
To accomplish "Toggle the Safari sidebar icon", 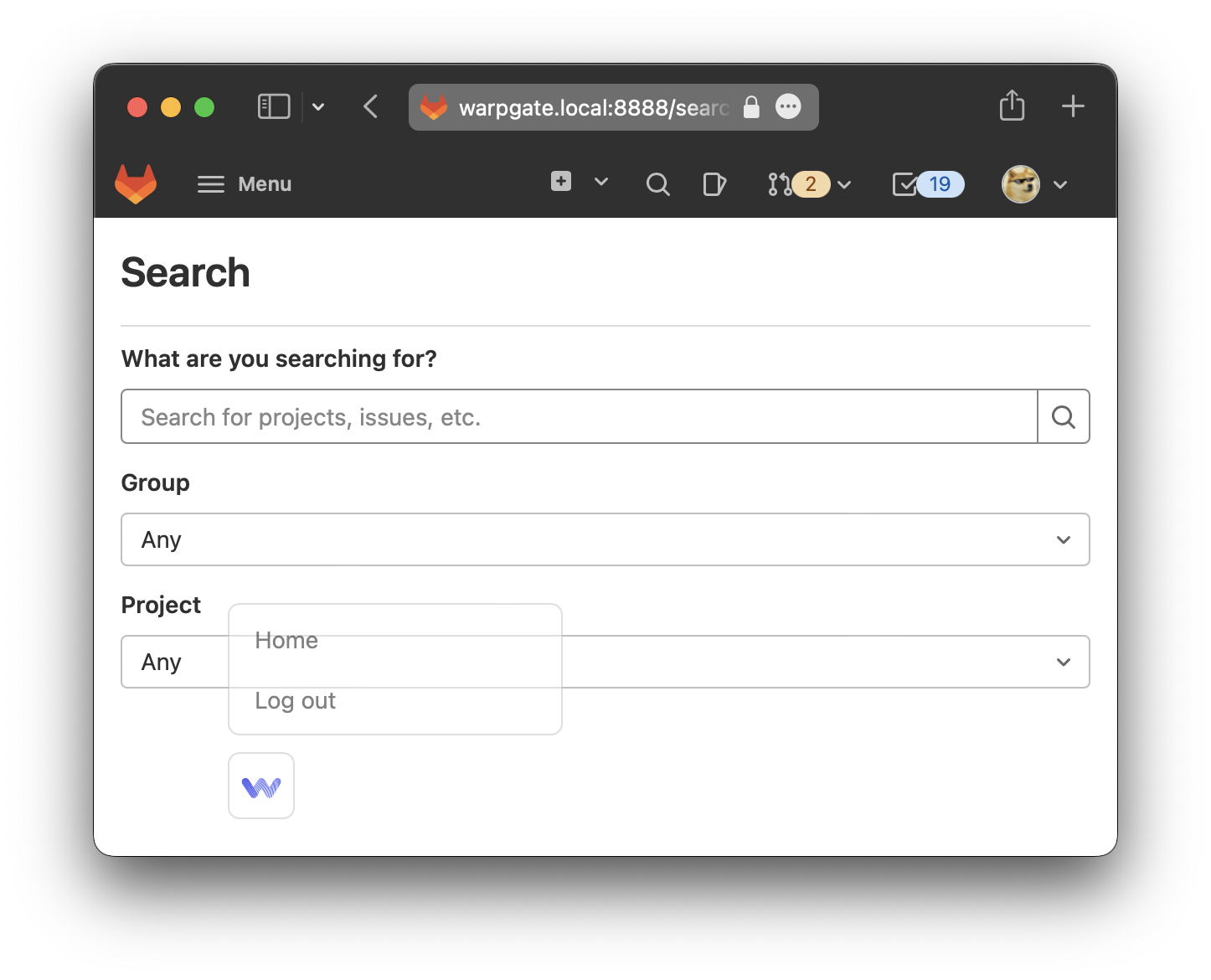I will [274, 106].
